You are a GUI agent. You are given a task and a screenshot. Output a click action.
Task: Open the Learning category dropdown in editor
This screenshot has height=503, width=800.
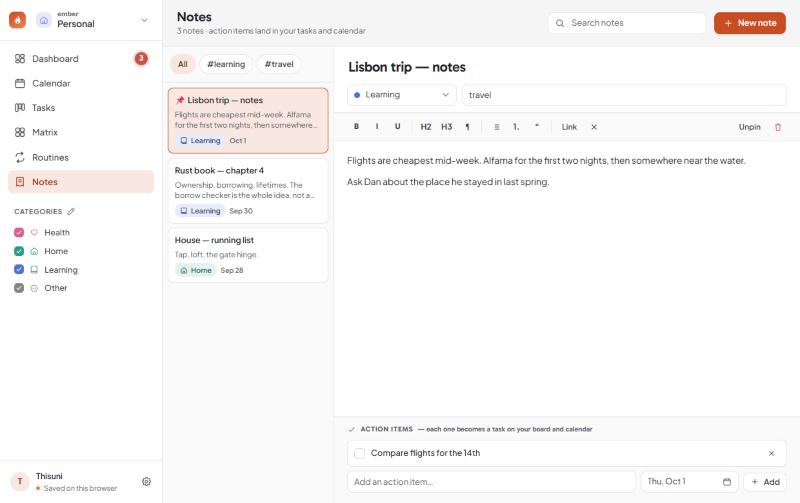(x=402, y=95)
